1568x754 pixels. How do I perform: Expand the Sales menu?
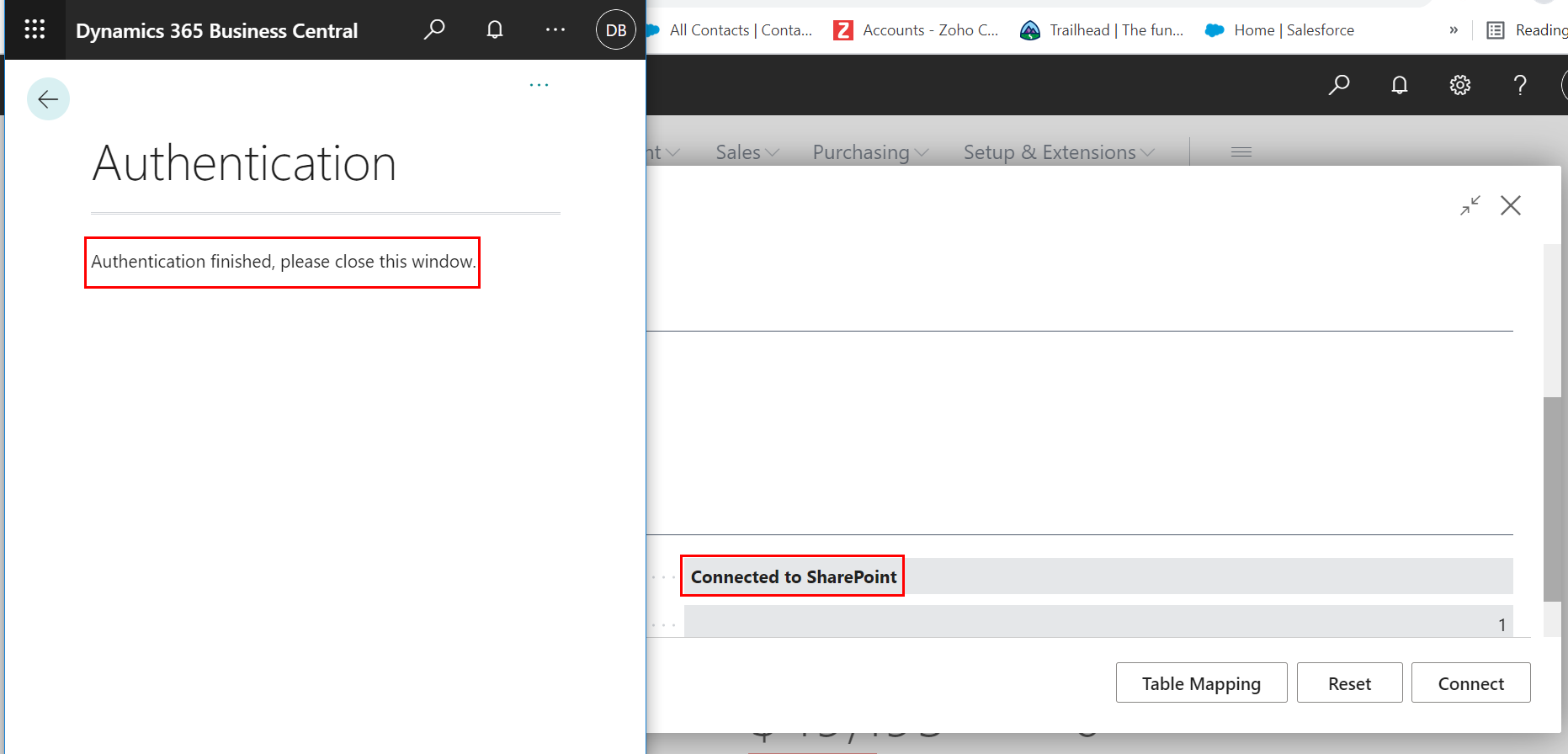click(x=747, y=152)
